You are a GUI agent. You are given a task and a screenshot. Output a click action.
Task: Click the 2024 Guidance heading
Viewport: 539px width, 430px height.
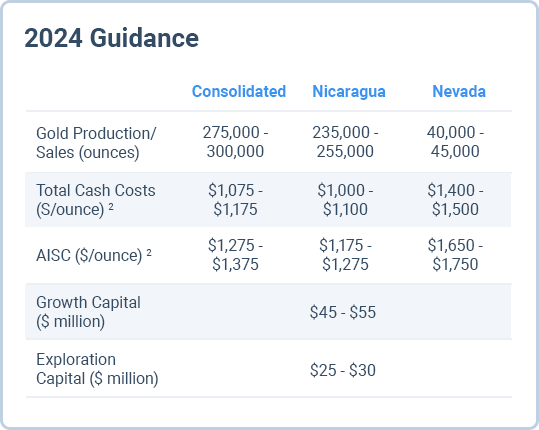(x=111, y=38)
